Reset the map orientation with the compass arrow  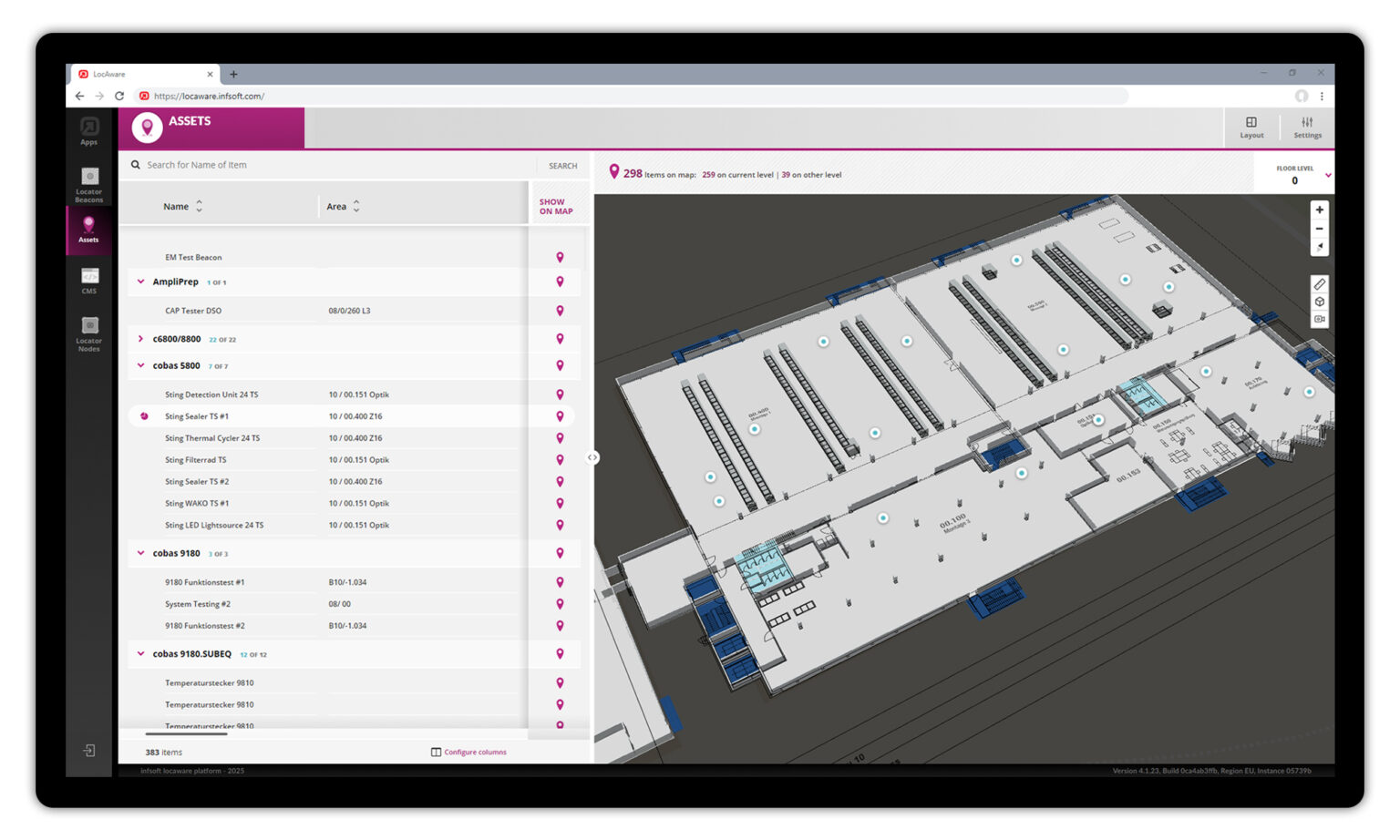click(x=1320, y=246)
